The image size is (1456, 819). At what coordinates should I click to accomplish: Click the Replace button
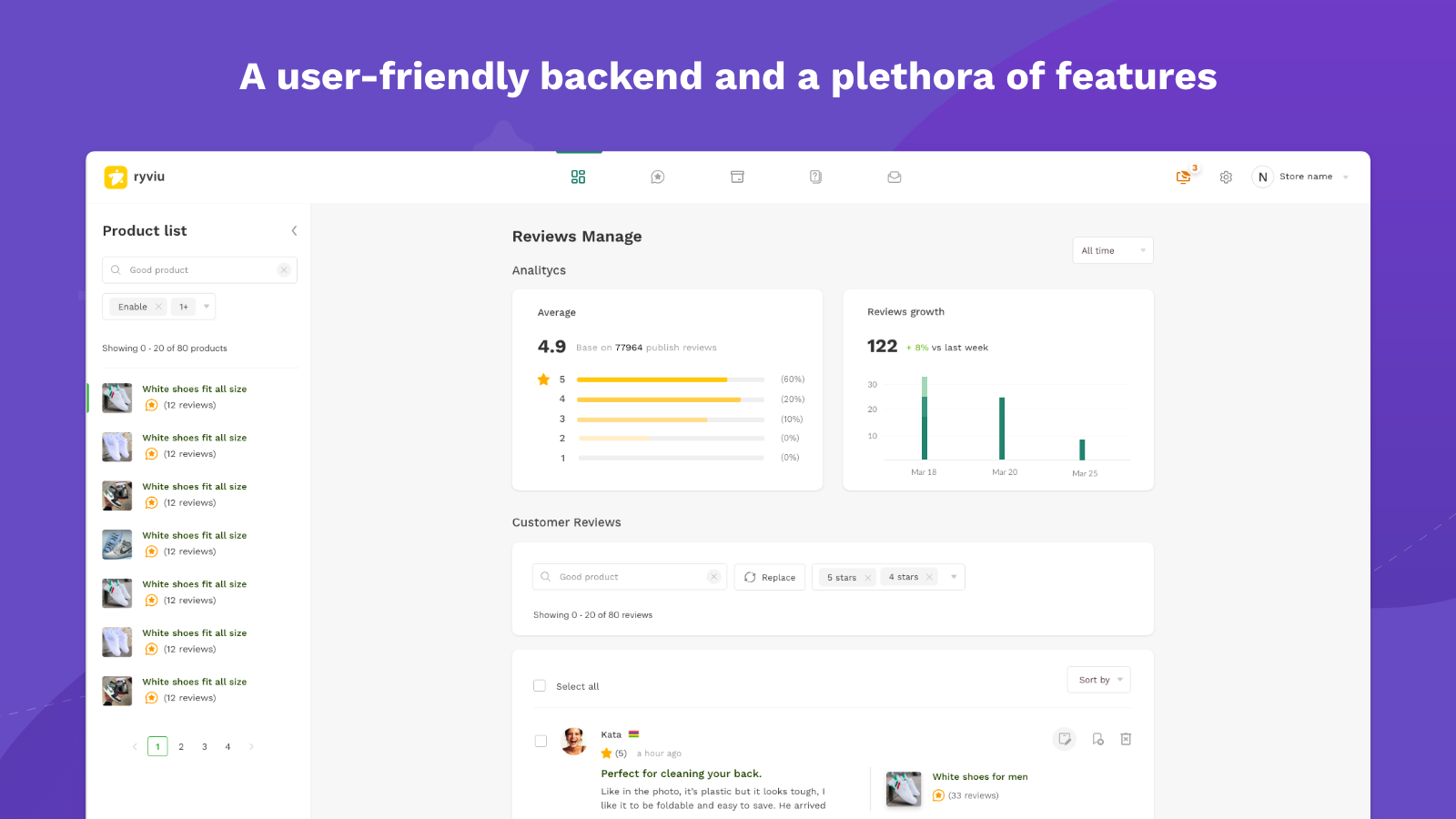(x=770, y=578)
